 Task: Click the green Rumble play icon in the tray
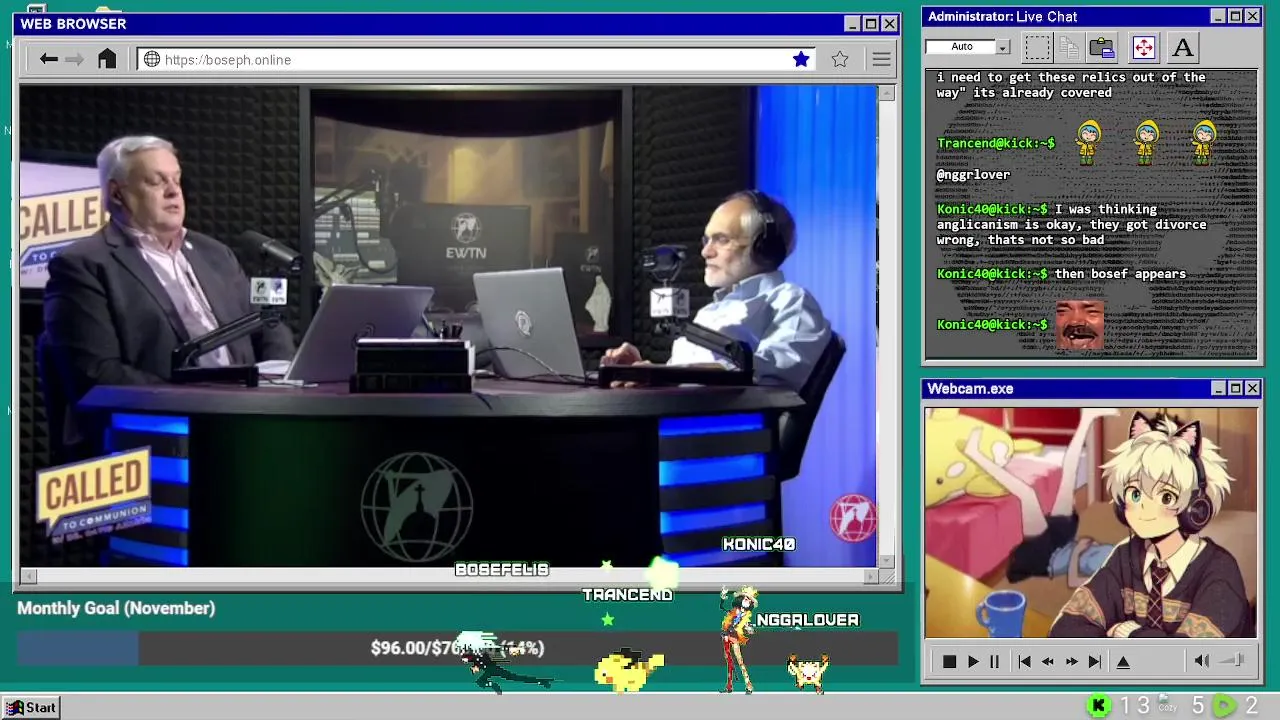(1223, 706)
